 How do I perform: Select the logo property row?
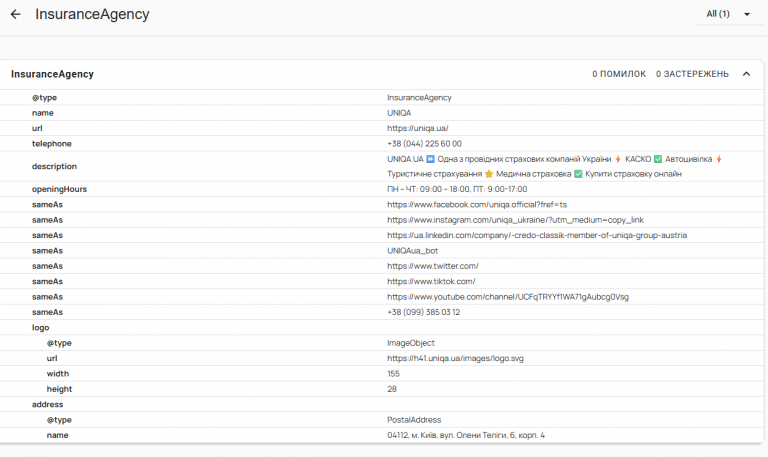point(382,328)
